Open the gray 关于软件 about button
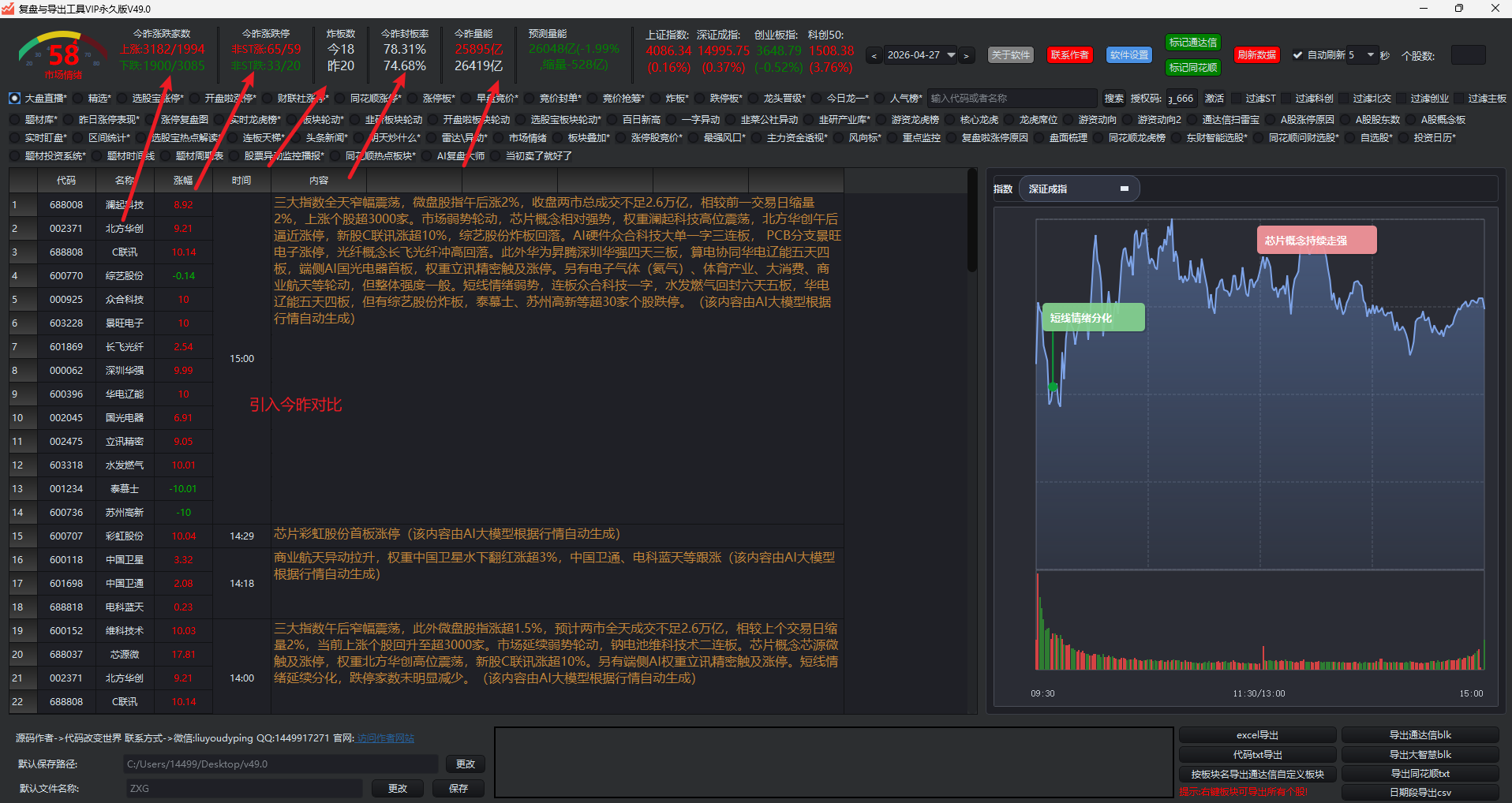 1010,55
